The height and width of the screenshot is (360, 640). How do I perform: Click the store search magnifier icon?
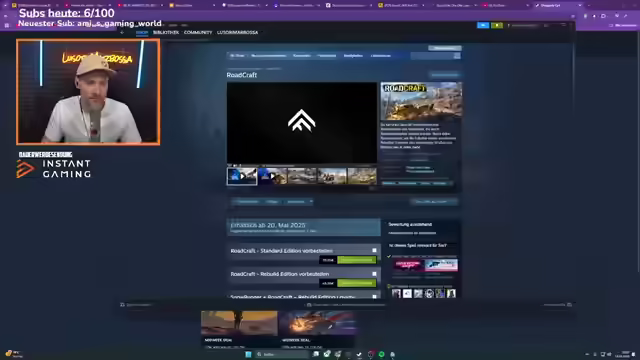457,56
